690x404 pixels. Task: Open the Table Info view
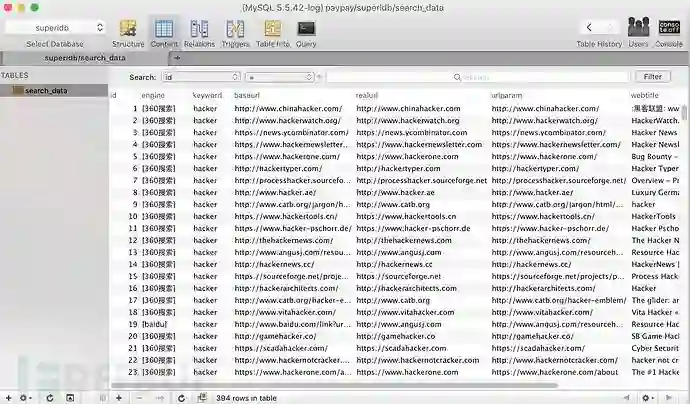(x=273, y=33)
